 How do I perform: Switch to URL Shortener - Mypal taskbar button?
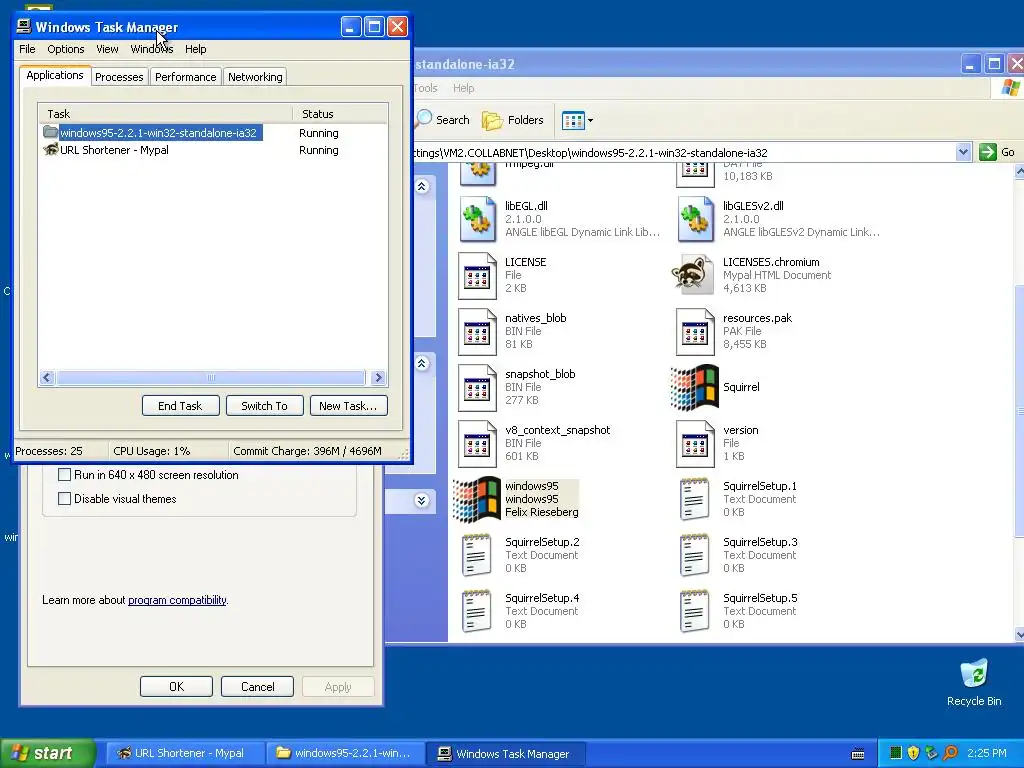(x=185, y=753)
